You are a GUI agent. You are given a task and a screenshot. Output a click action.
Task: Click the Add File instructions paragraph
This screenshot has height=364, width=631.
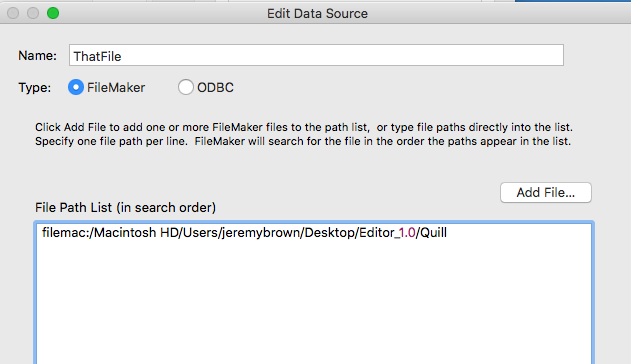(303, 134)
